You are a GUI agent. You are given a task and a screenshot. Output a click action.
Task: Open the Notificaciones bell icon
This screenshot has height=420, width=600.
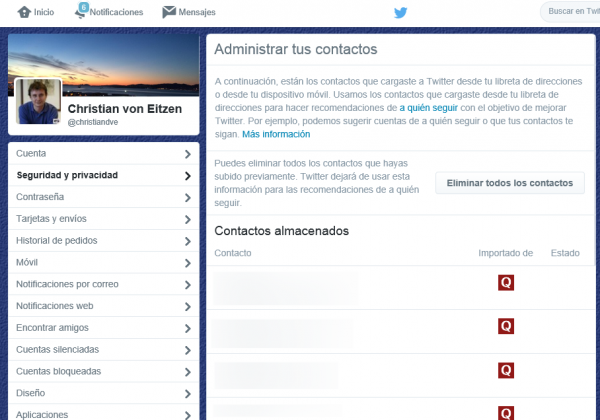click(x=80, y=15)
